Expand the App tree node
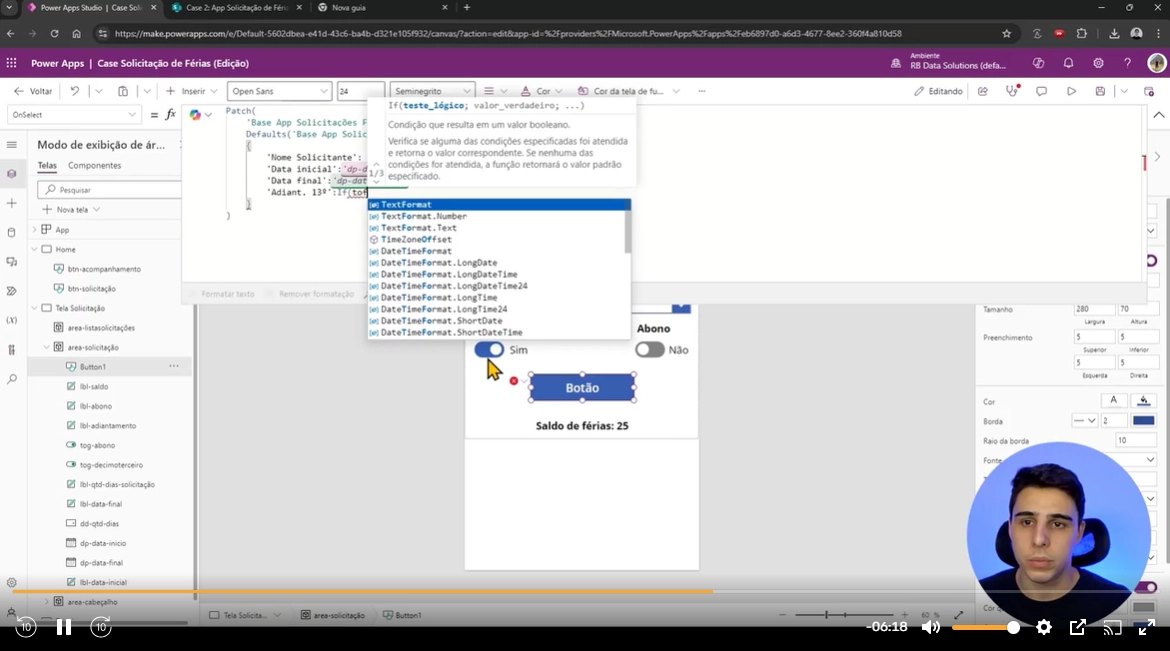Viewport: 1170px width, 651px height. point(34,230)
